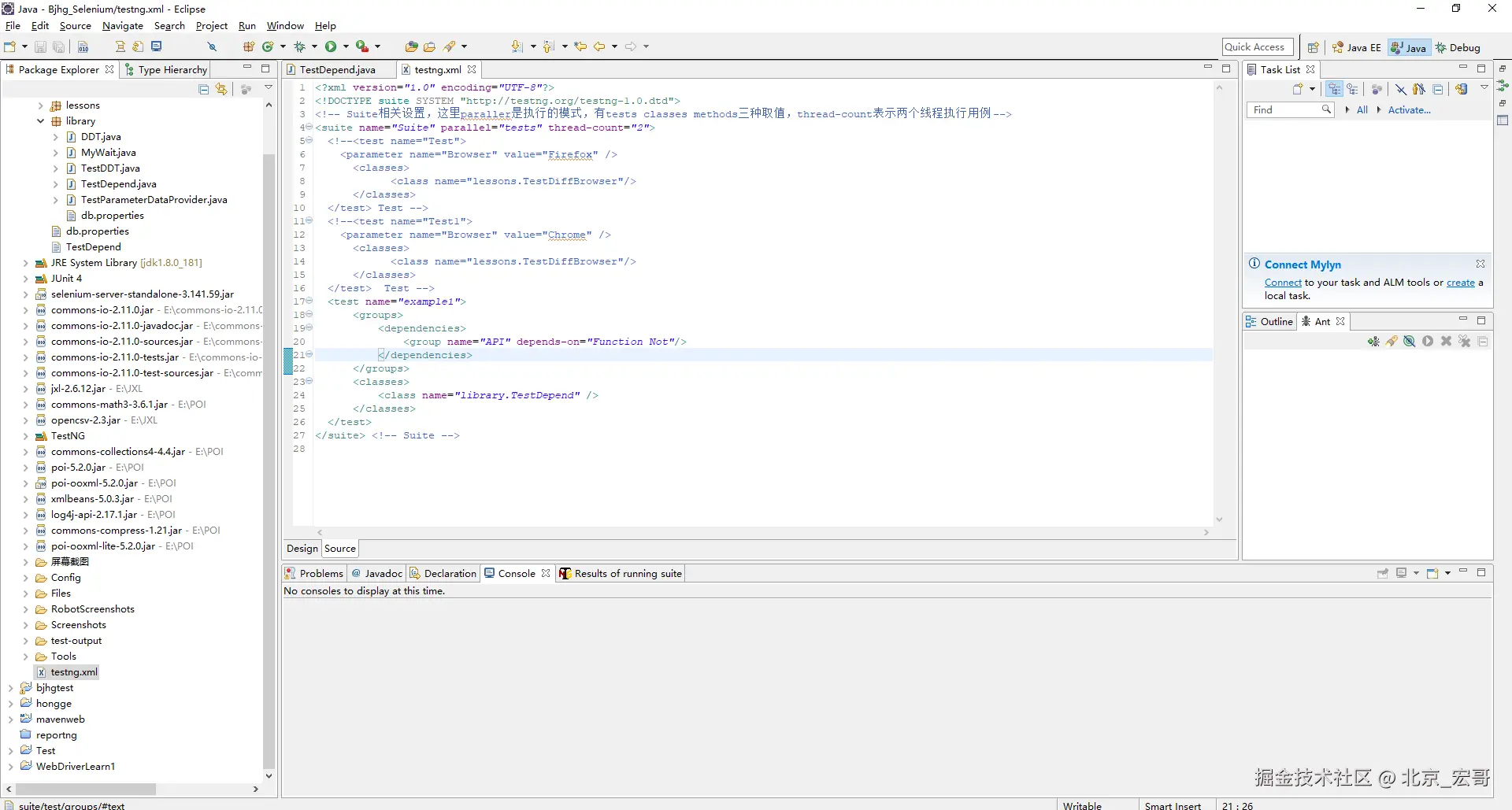1512x810 pixels.
Task: Click the Package Explorer vertical scrollbar
Action: pos(269,461)
